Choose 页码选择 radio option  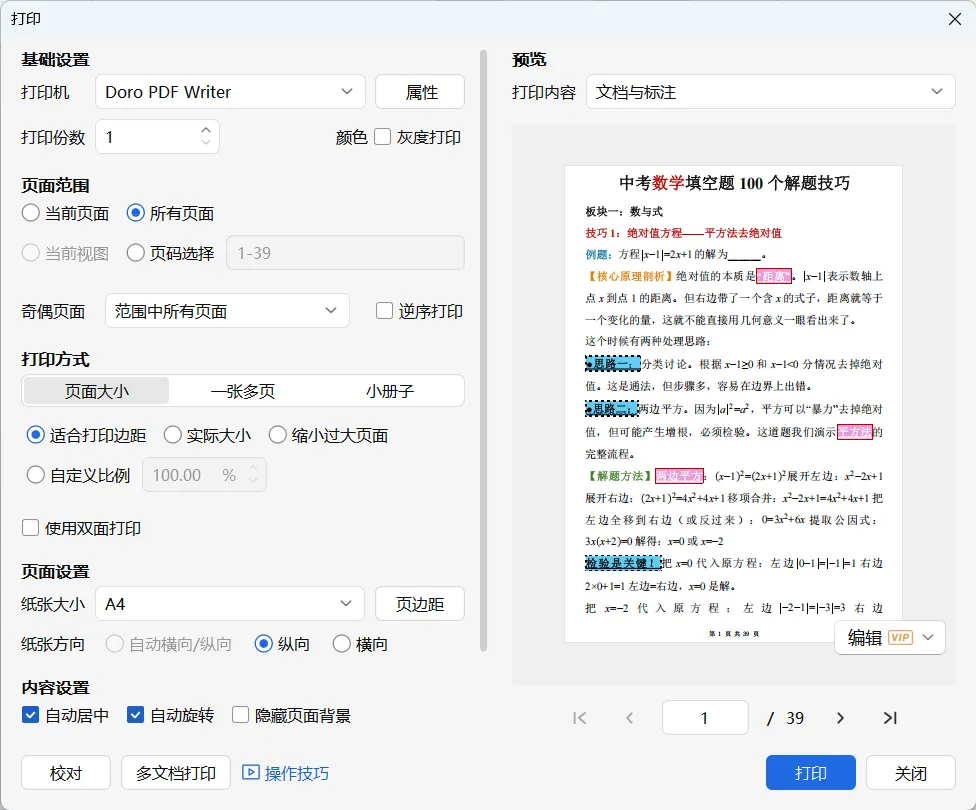(x=135, y=253)
